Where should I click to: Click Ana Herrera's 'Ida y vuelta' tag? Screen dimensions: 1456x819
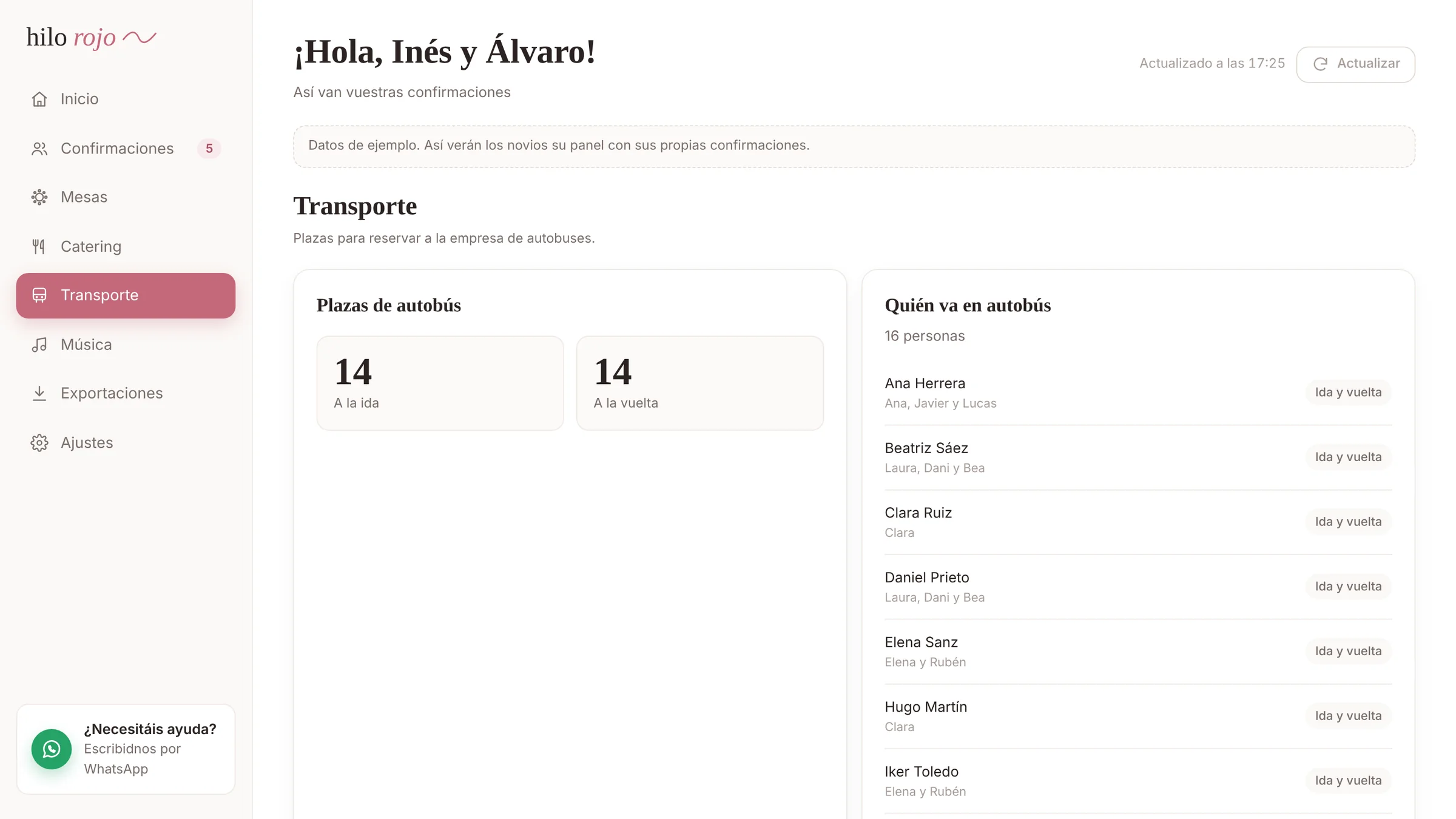(1348, 393)
